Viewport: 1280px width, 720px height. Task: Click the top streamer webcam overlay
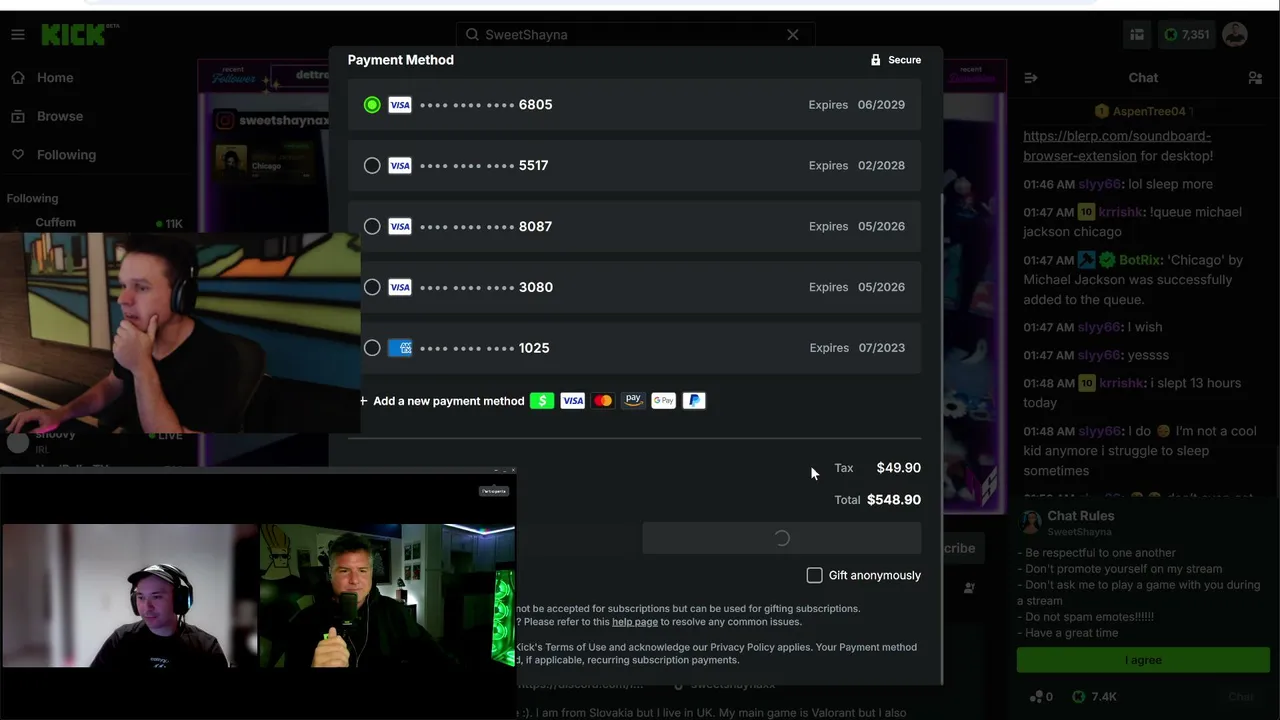[180, 332]
